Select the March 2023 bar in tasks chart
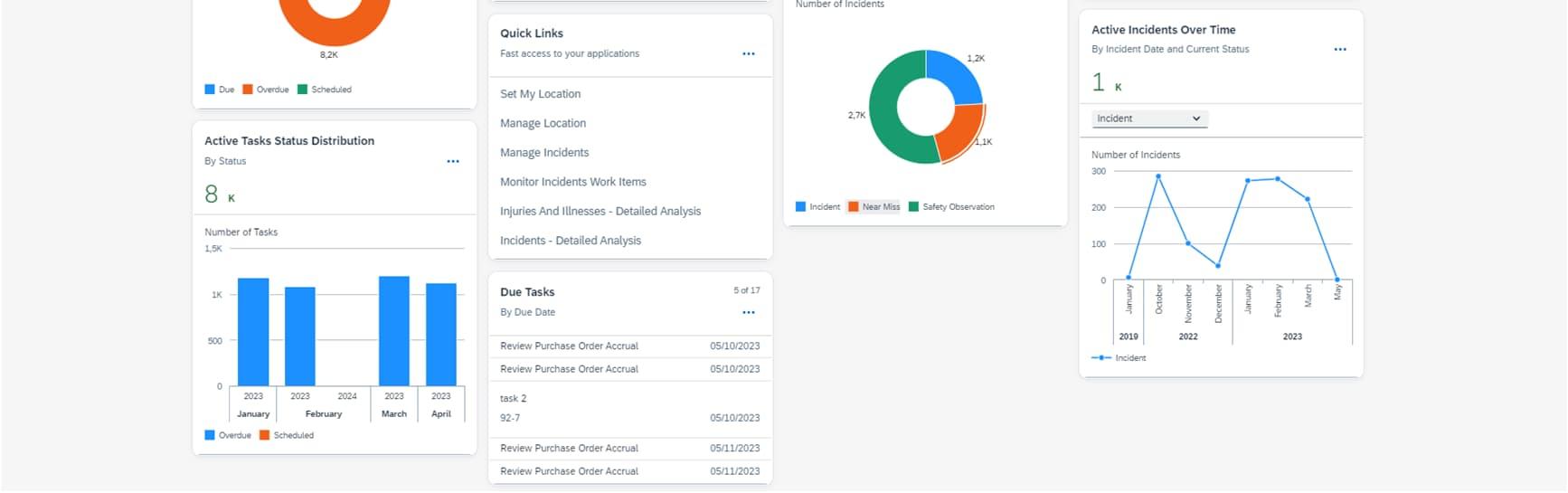This screenshot has width=1568, height=493. [x=394, y=331]
